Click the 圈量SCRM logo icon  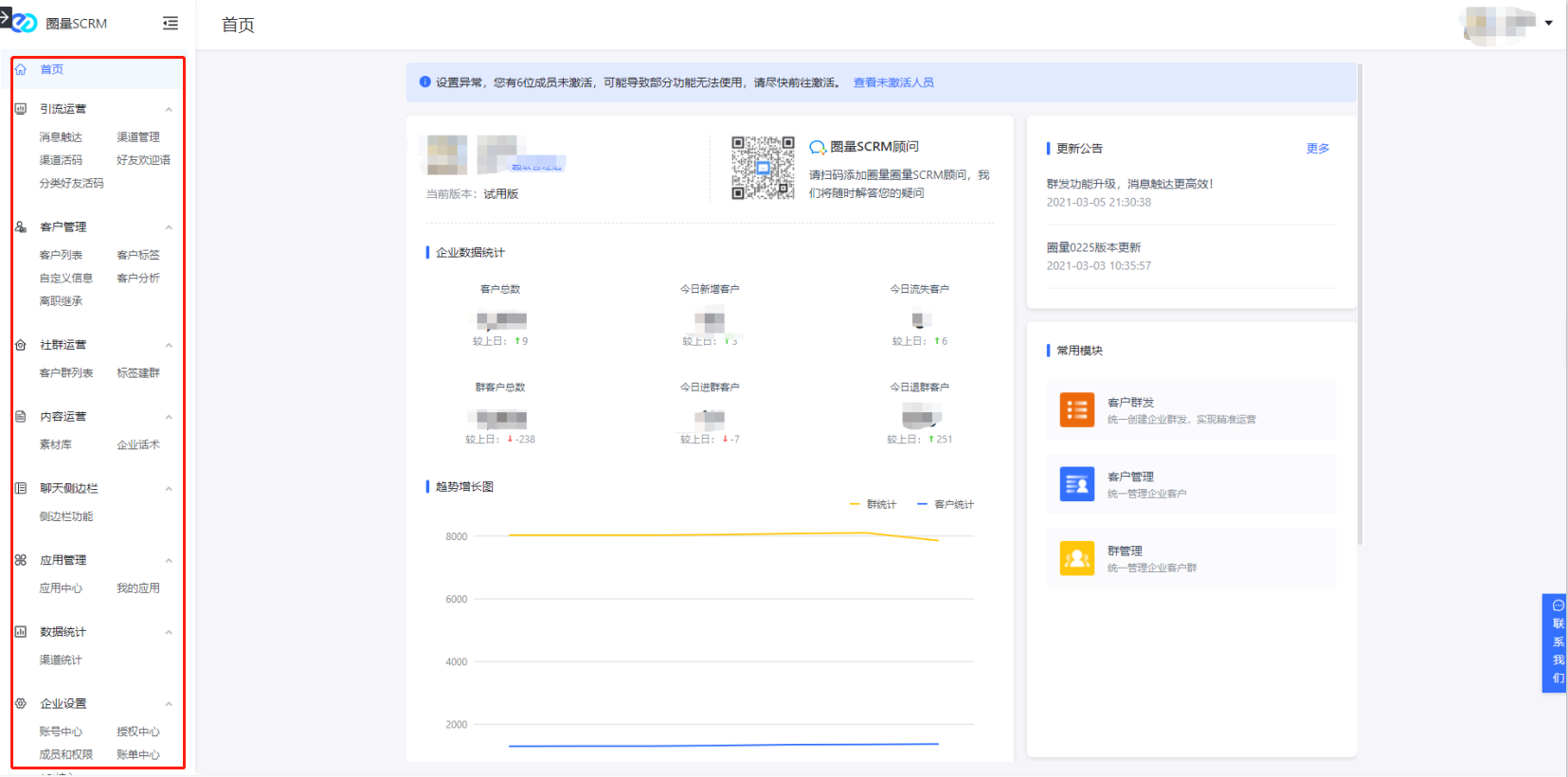(x=25, y=23)
